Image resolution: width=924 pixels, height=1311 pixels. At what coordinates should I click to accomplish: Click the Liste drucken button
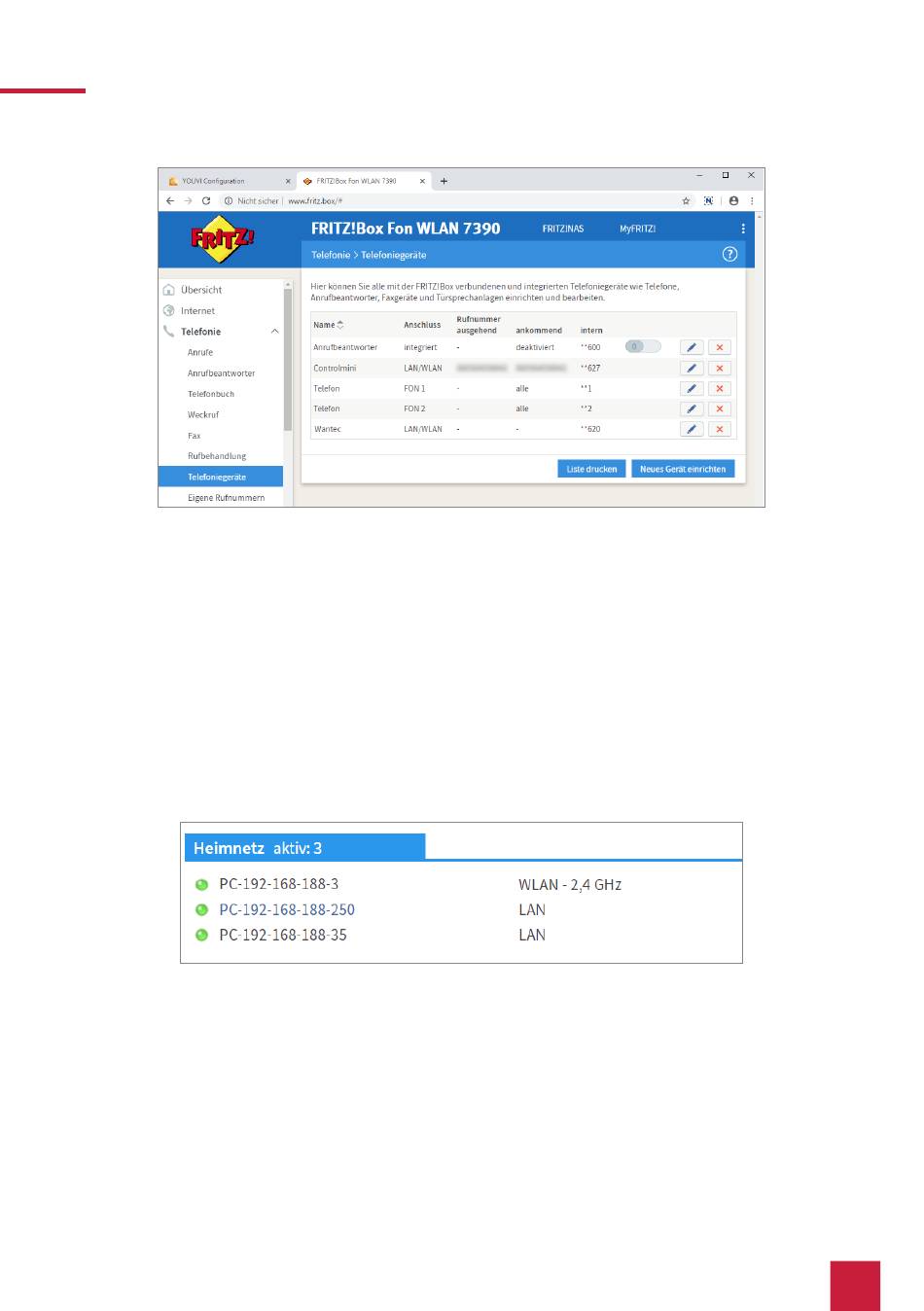point(591,469)
